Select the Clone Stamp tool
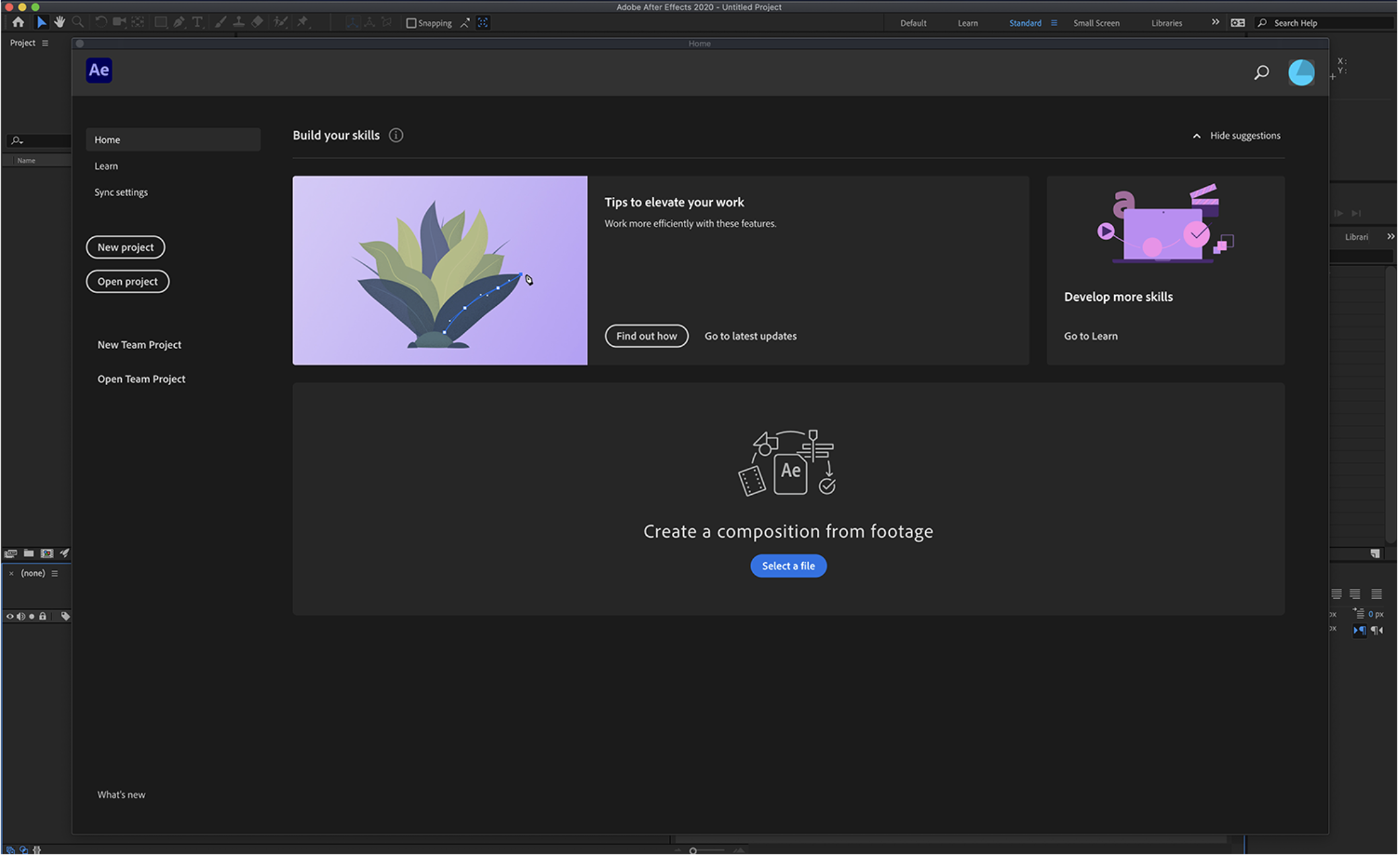Image resolution: width=1400 pixels, height=855 pixels. coord(239,22)
